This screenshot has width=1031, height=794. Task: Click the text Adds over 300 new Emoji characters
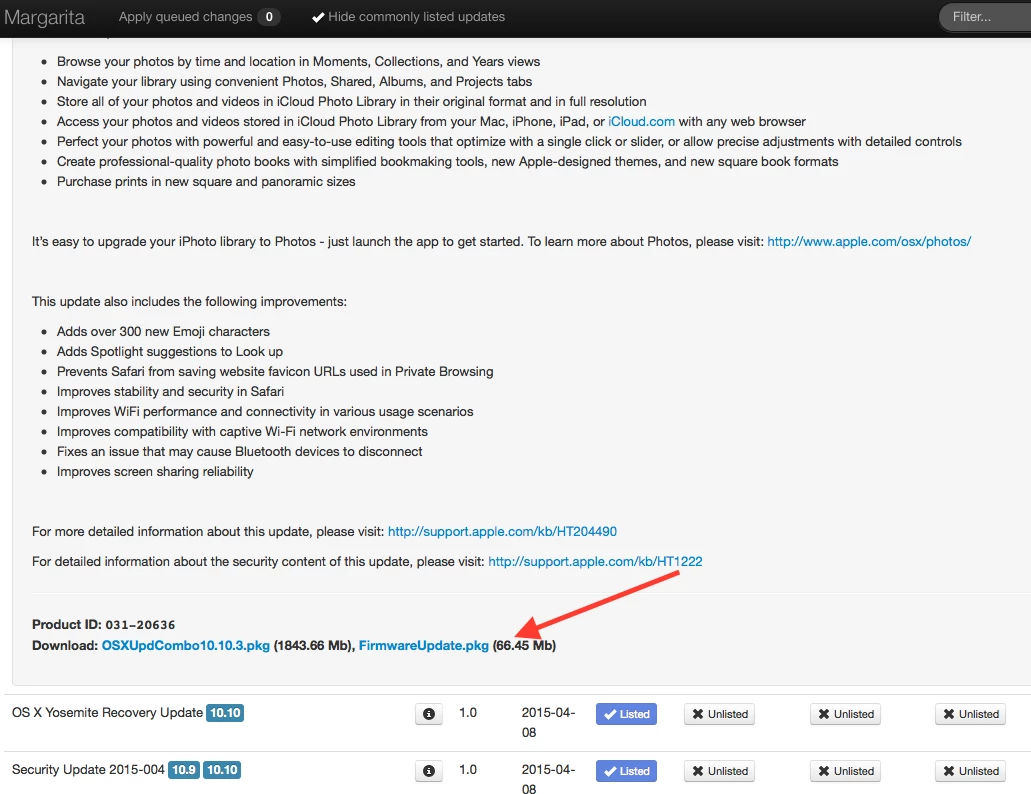tap(163, 331)
